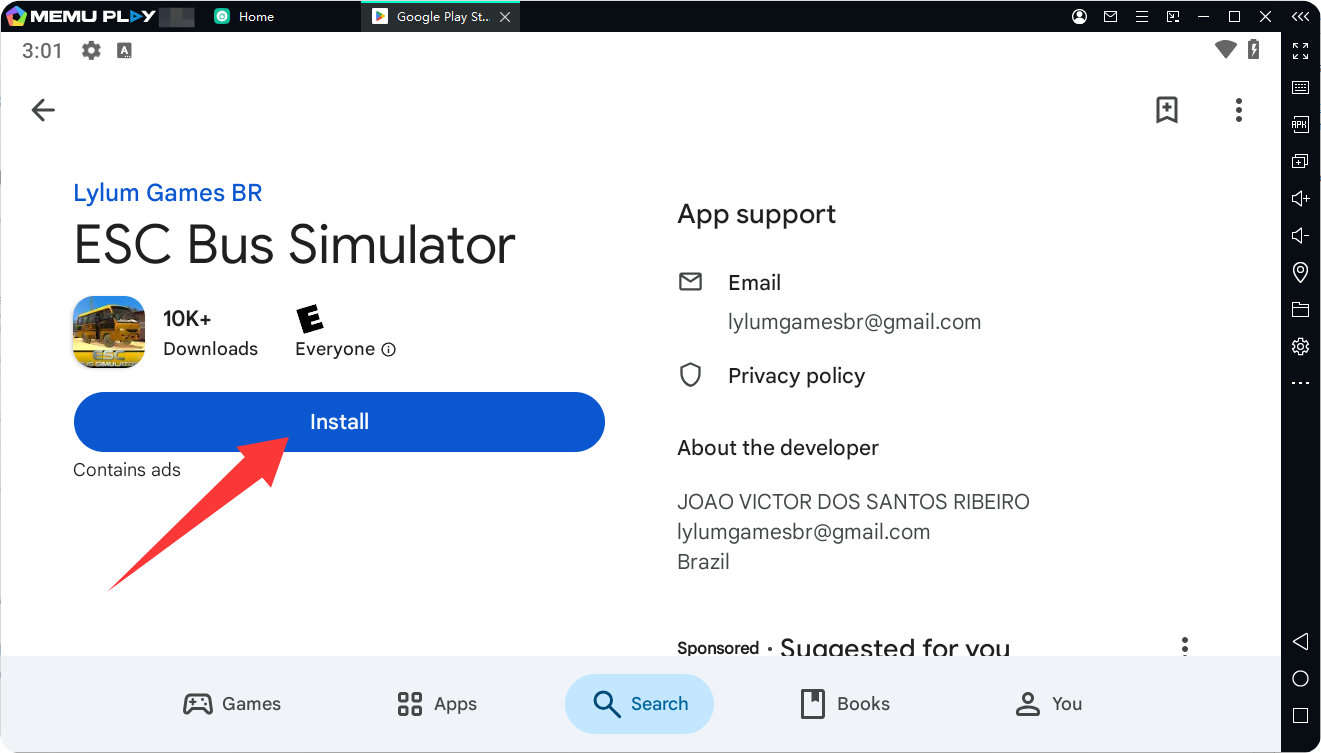Select support email lylumgamesbr@gmail.com

point(854,322)
